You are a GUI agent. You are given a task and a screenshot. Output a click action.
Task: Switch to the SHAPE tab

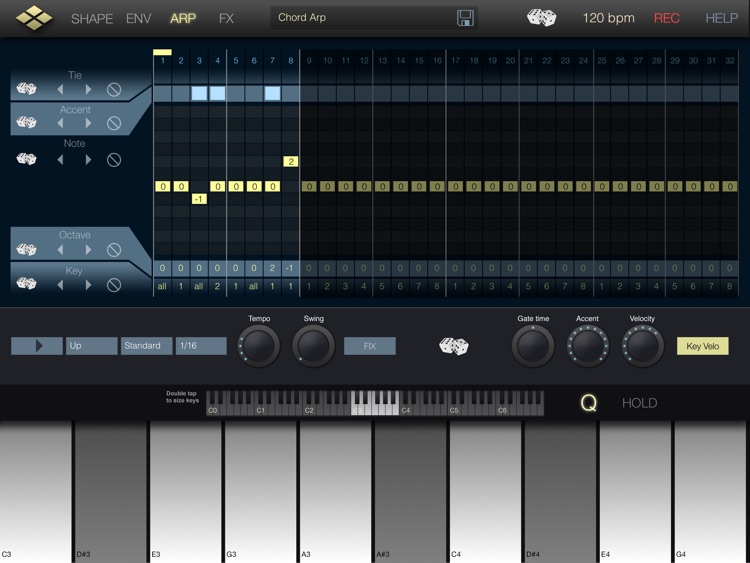pyautogui.click(x=92, y=19)
